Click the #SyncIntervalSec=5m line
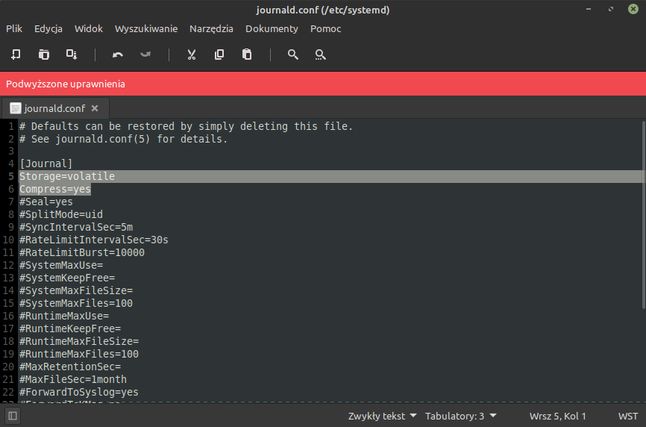Viewport: 646px width, 427px height. click(76, 227)
